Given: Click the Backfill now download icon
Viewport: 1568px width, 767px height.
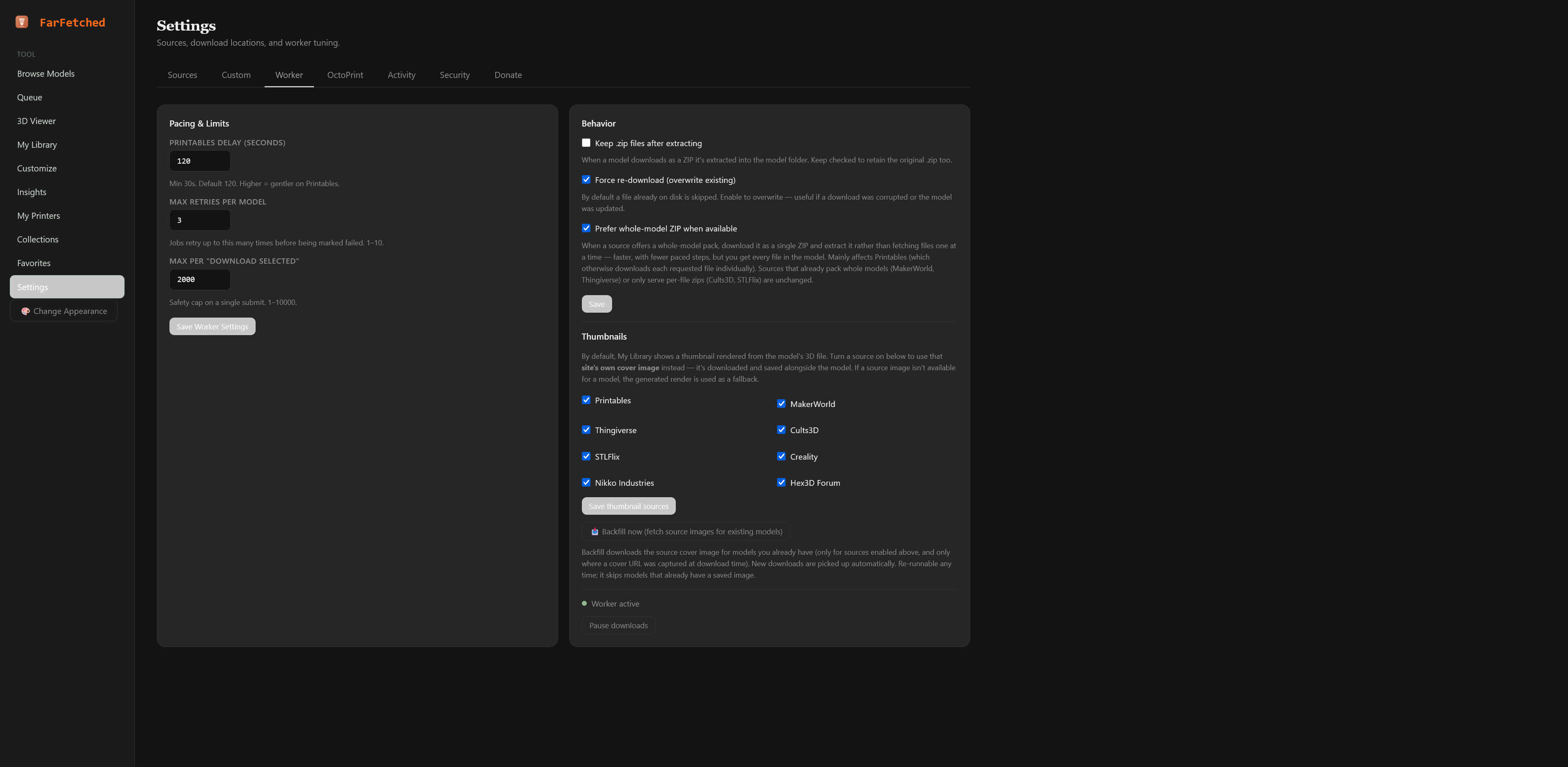Looking at the screenshot, I should tap(595, 531).
